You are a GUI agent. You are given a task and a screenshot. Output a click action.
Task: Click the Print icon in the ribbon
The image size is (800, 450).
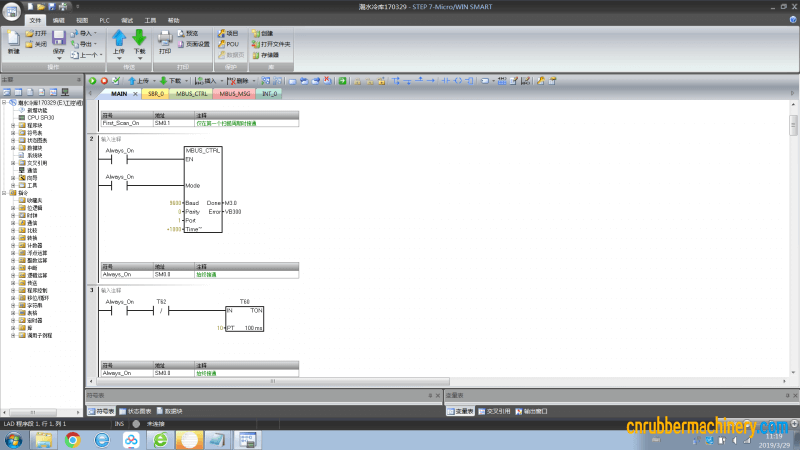[165, 39]
